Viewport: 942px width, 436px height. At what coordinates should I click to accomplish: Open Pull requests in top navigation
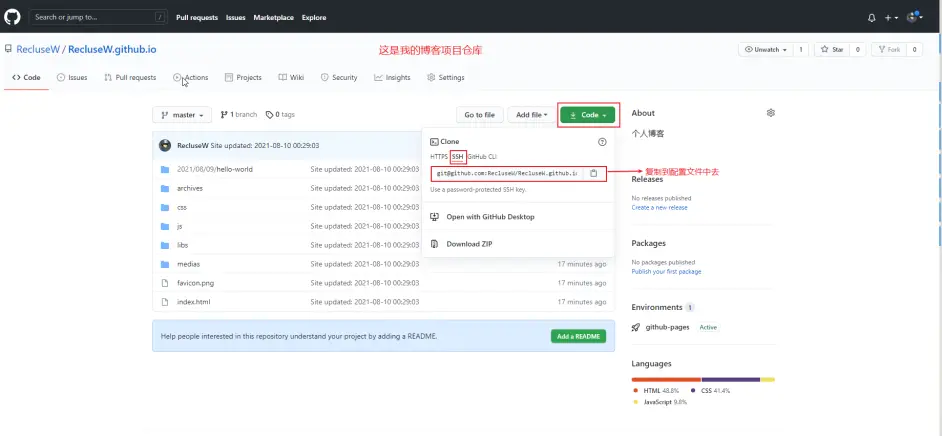pyautogui.click(x=196, y=17)
